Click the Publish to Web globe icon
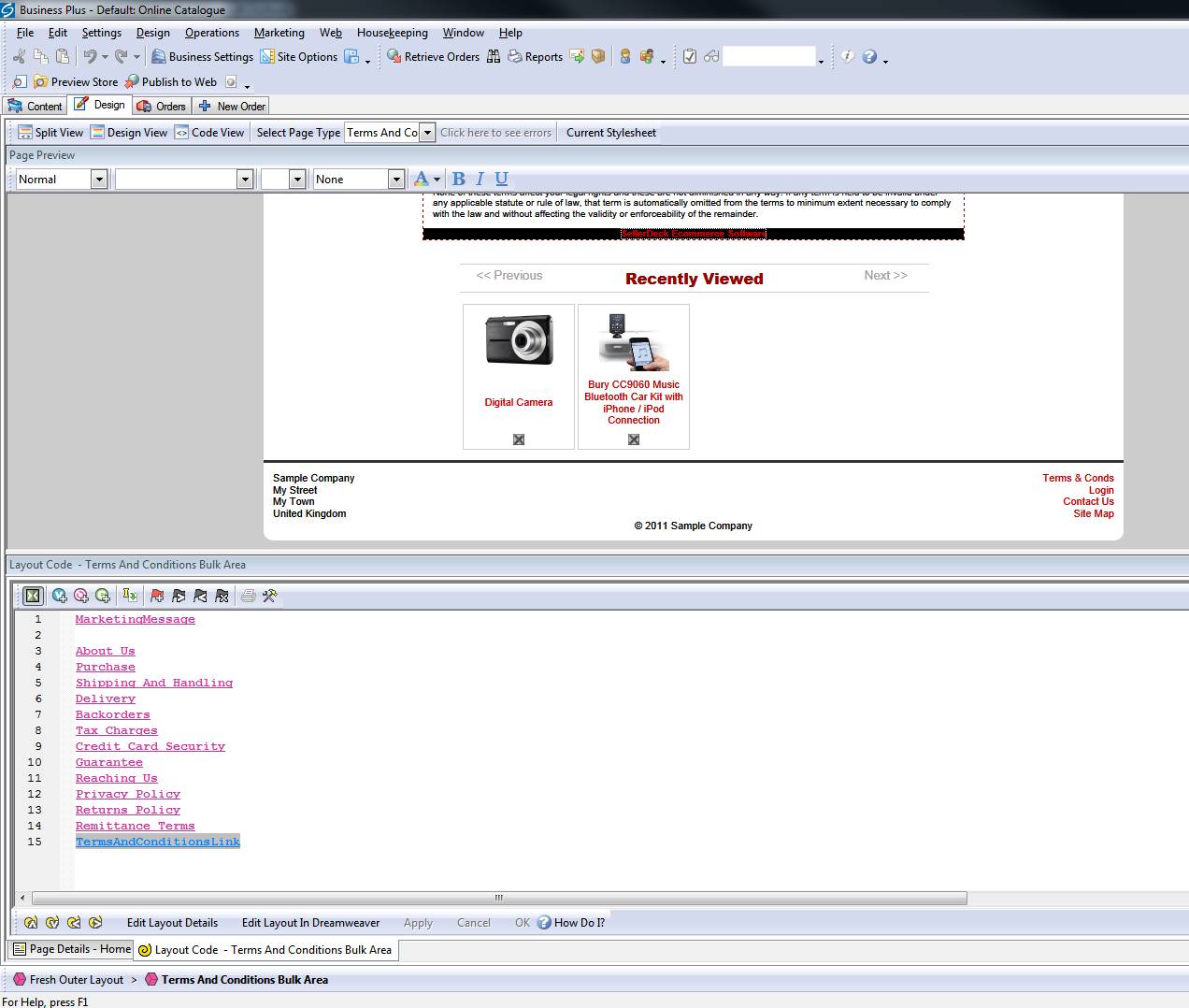1189x1008 pixels. coord(132,82)
